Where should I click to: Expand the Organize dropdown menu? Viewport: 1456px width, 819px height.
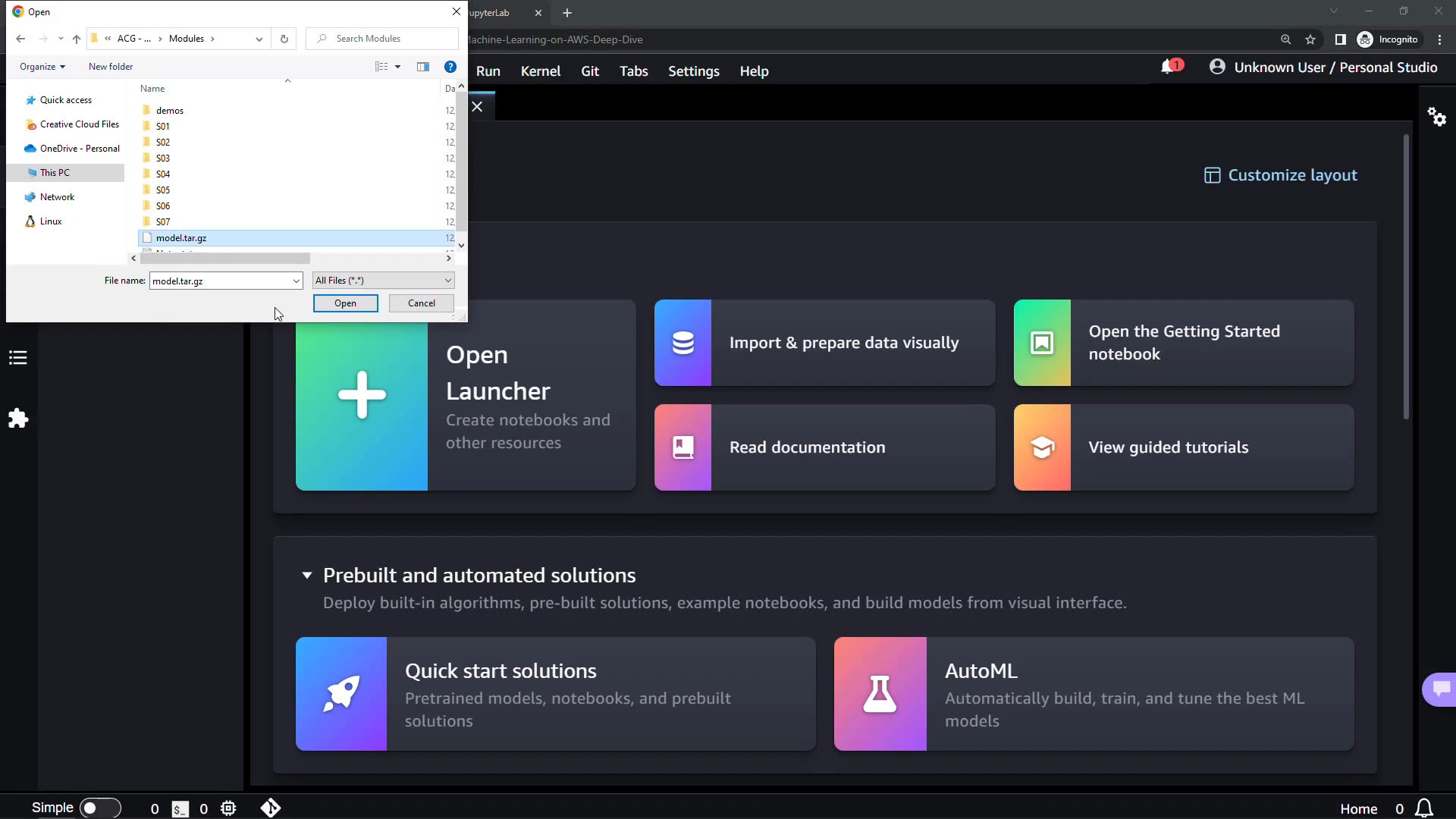[x=42, y=67]
